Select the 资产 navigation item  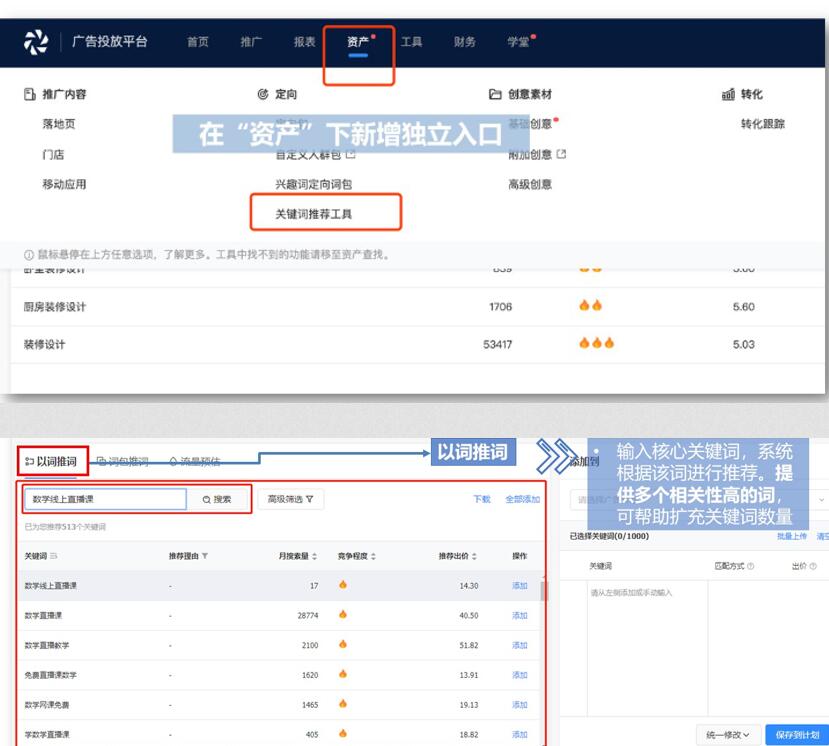pyautogui.click(x=358, y=42)
